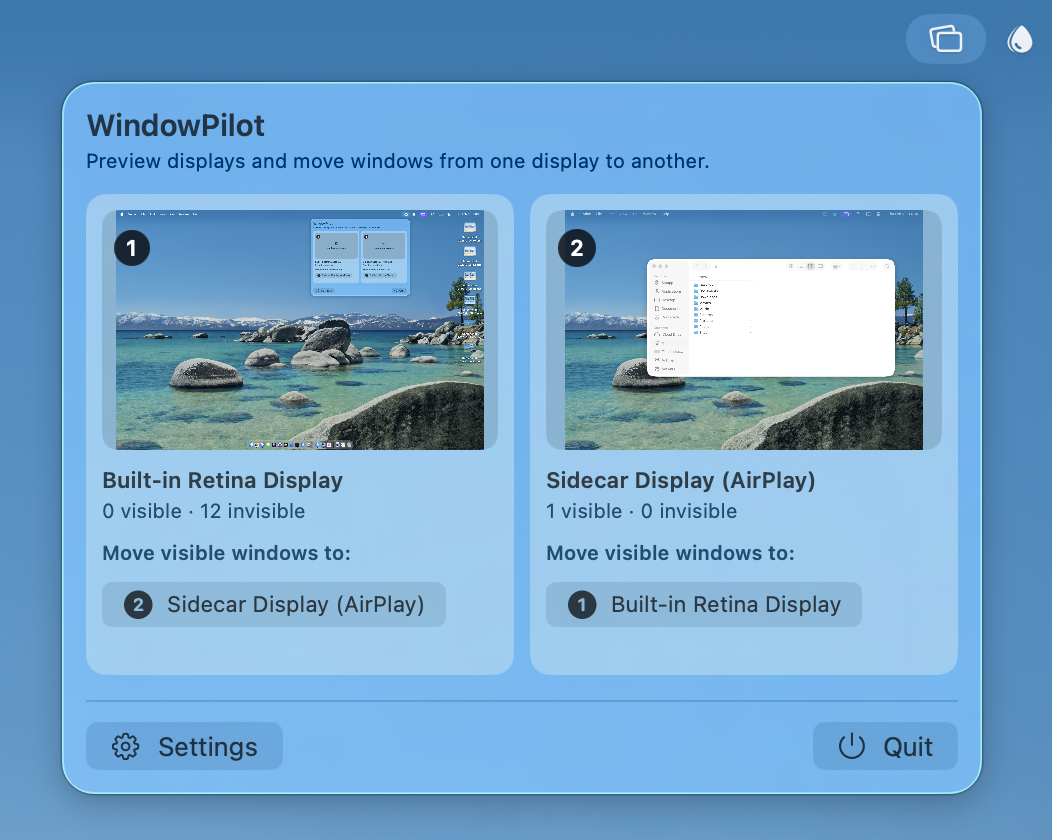The height and width of the screenshot is (840, 1052).
Task: Click the "Preview displays" description text
Action: point(398,161)
